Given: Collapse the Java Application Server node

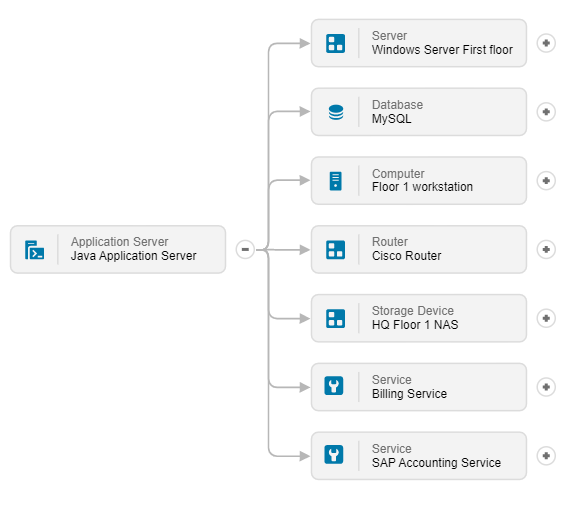Looking at the screenshot, I should tap(245, 250).
